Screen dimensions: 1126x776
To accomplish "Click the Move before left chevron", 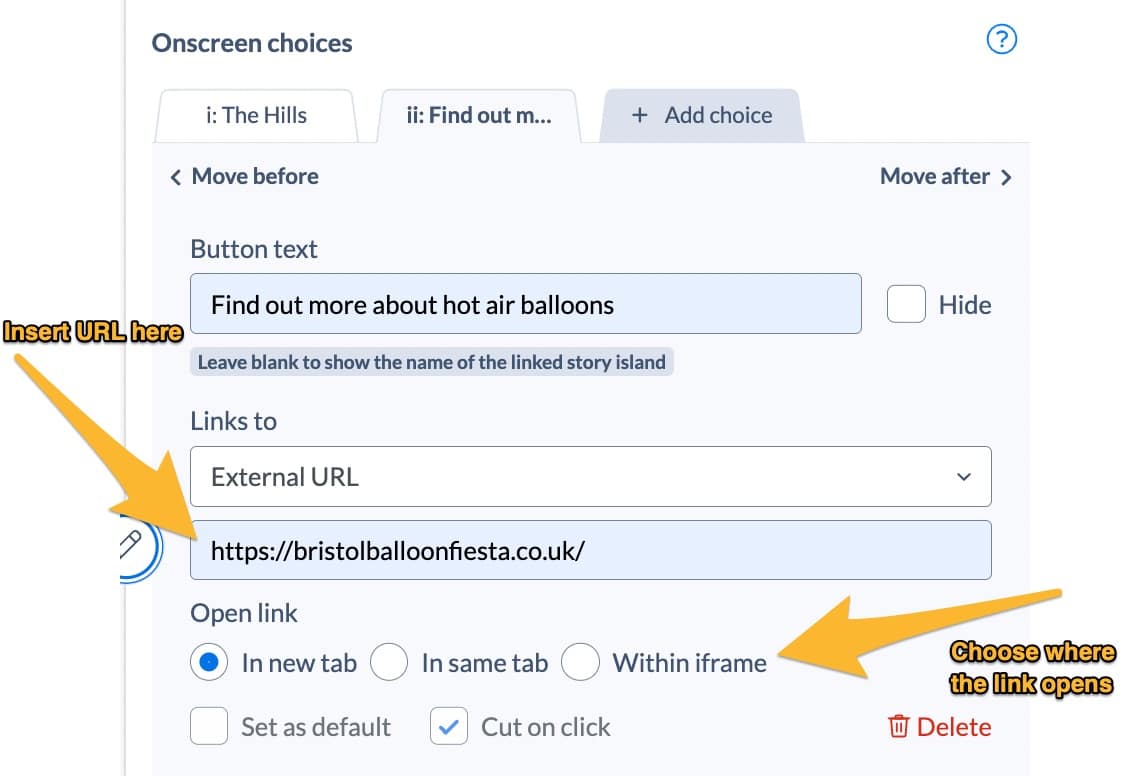I will pyautogui.click(x=175, y=177).
